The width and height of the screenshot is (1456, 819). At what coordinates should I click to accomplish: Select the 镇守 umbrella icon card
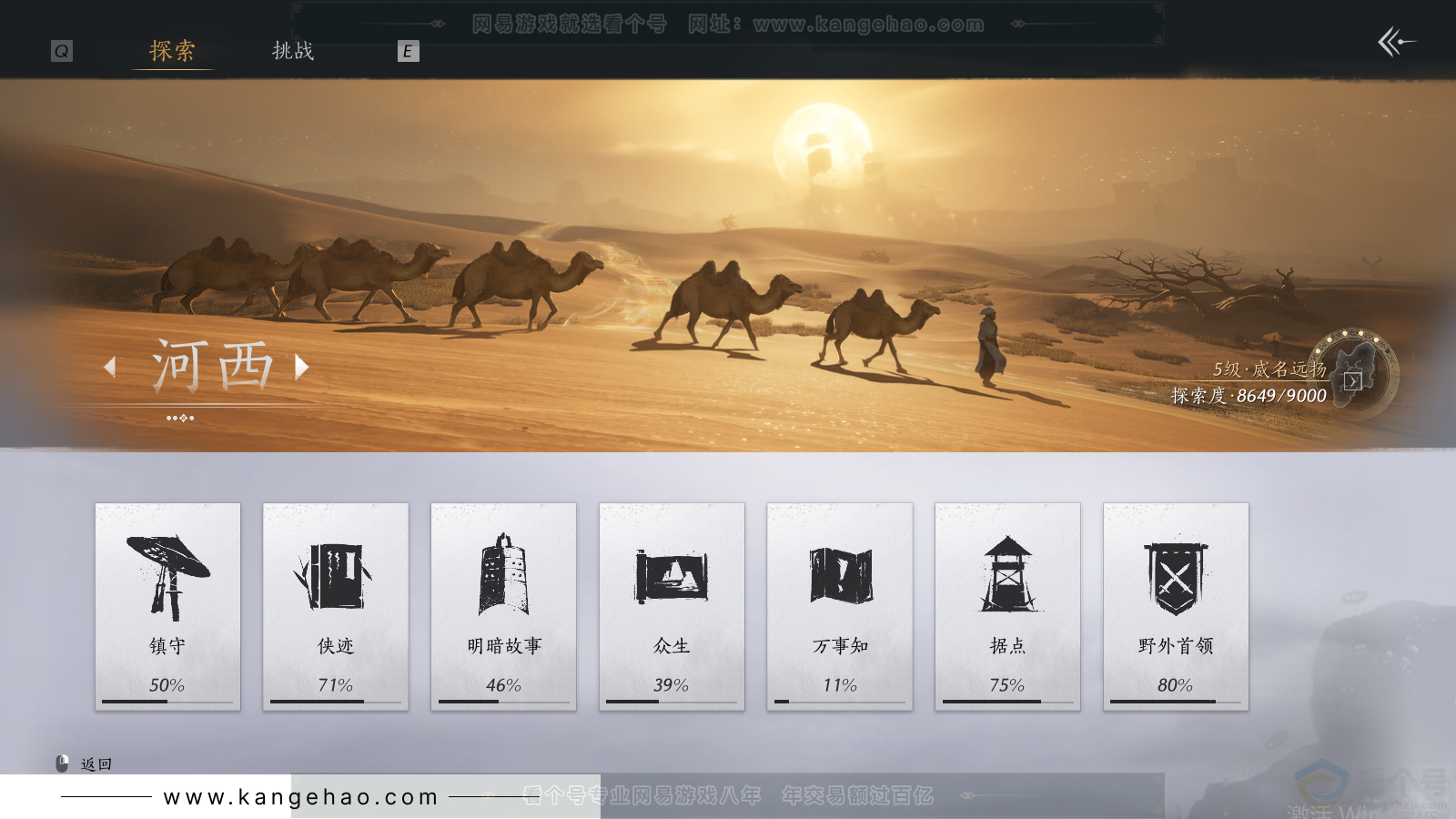click(x=167, y=573)
